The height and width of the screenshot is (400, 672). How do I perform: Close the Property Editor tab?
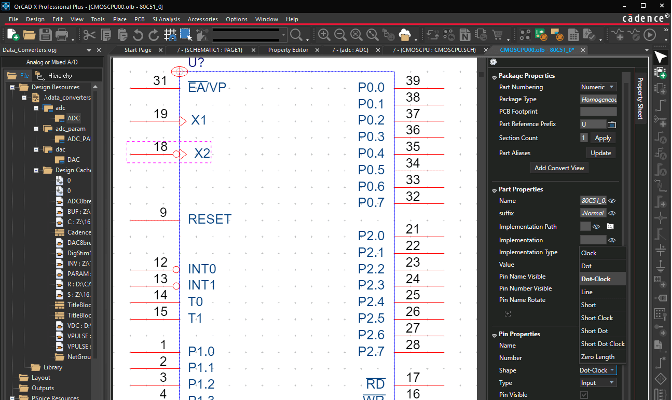click(317, 50)
